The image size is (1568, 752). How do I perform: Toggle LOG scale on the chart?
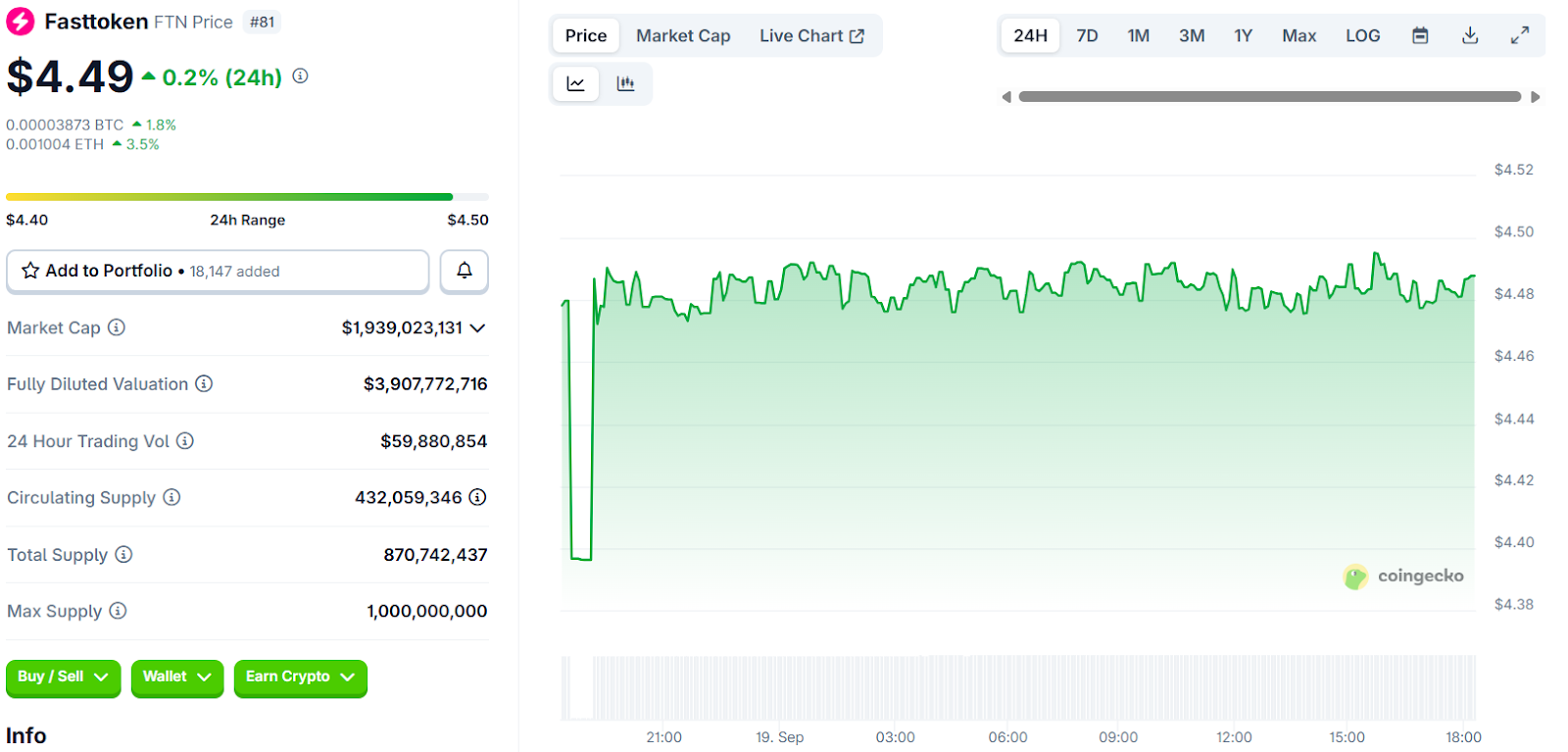[x=1362, y=35]
